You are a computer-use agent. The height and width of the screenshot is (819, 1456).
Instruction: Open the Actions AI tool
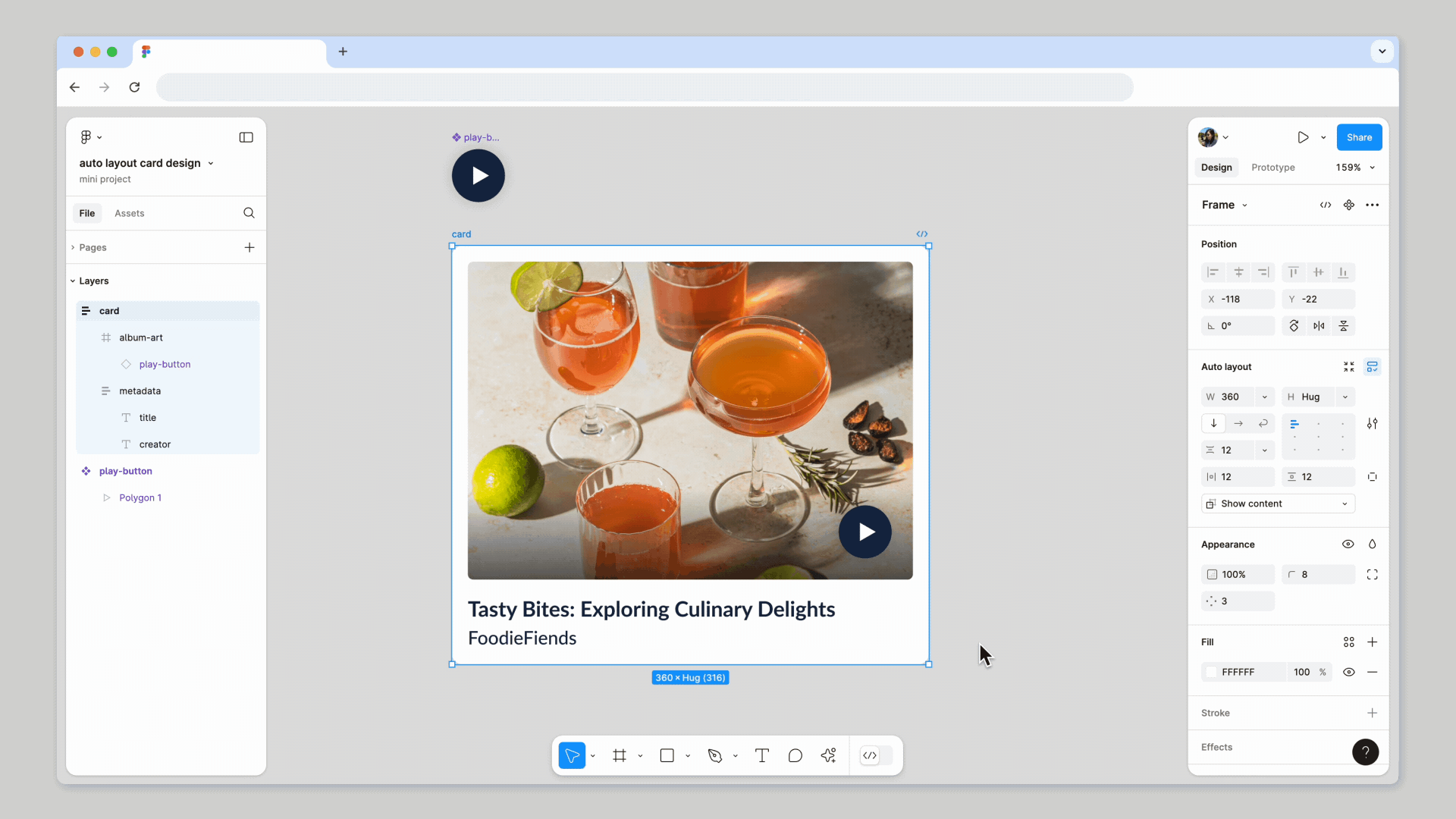click(828, 755)
